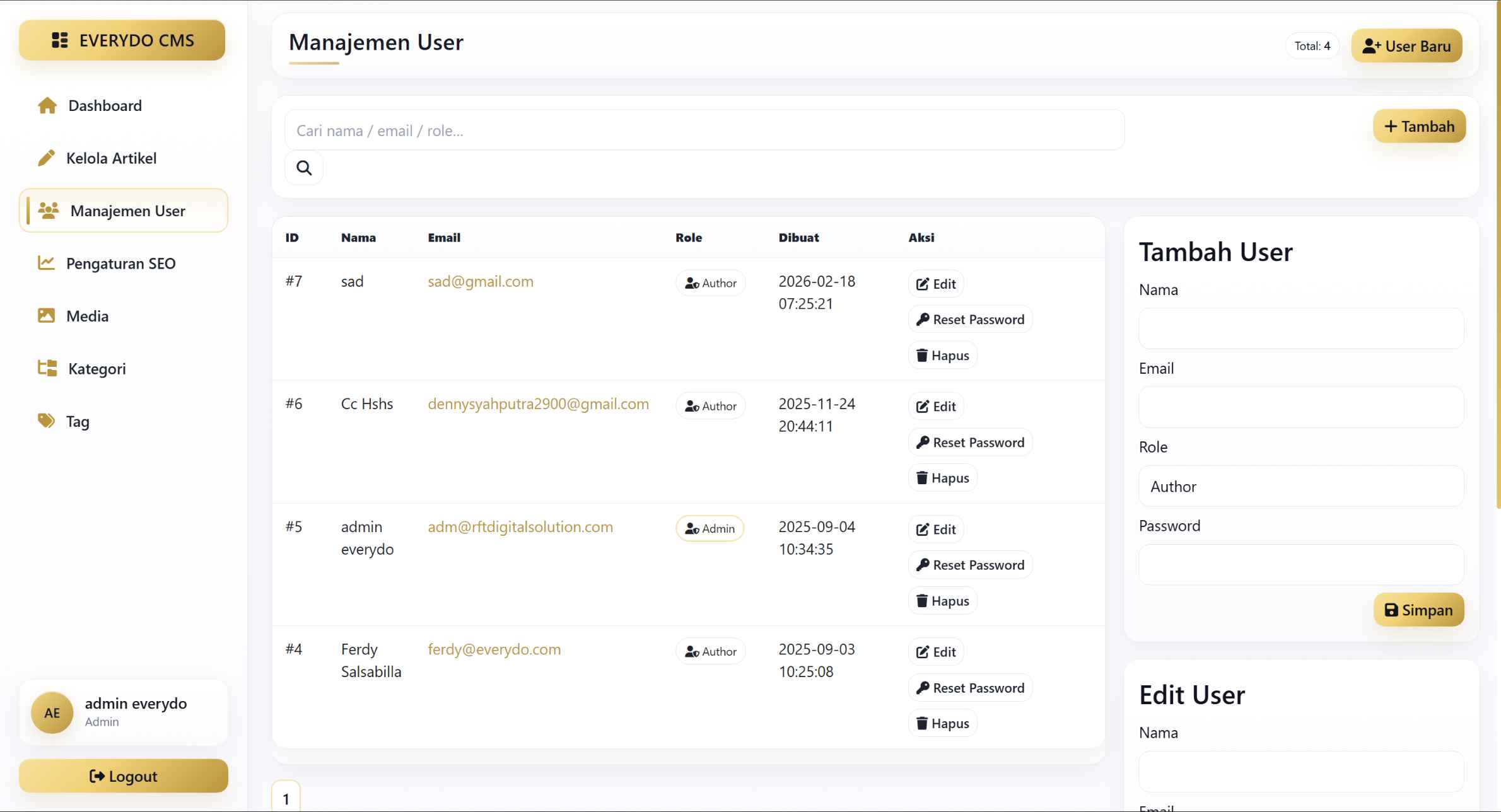
Task: Open the Dashboard home icon
Action: (x=47, y=106)
